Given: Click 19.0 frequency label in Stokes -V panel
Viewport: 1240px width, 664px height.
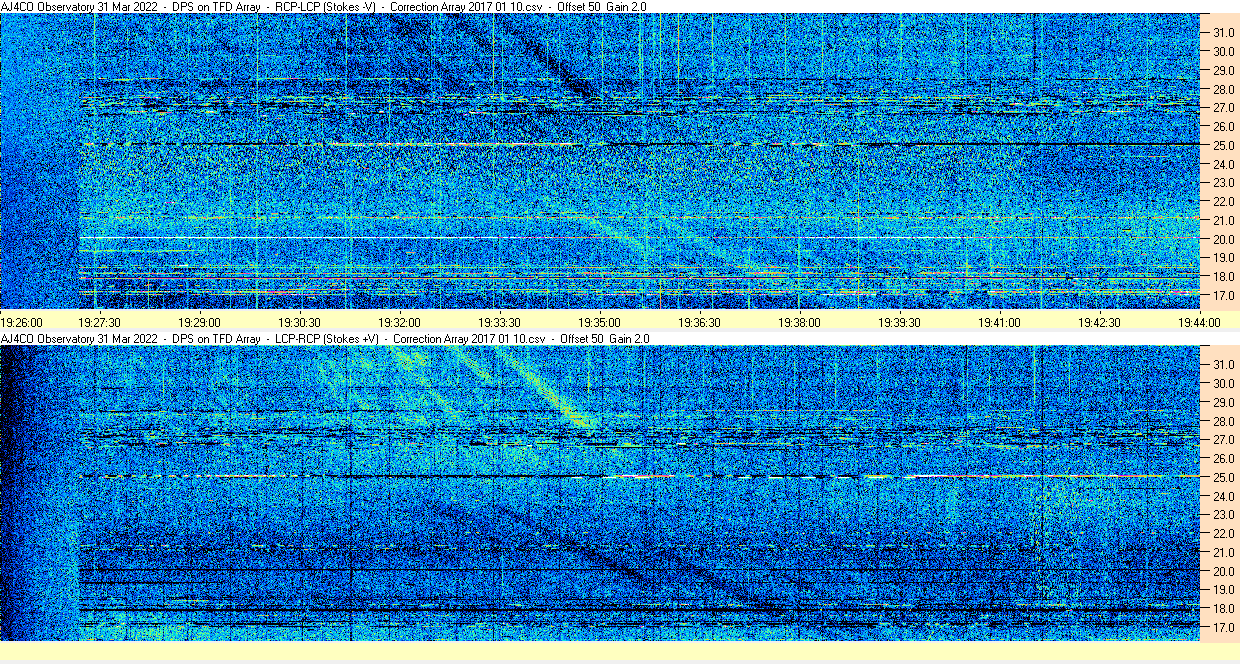Looking at the screenshot, I should (x=1223, y=259).
